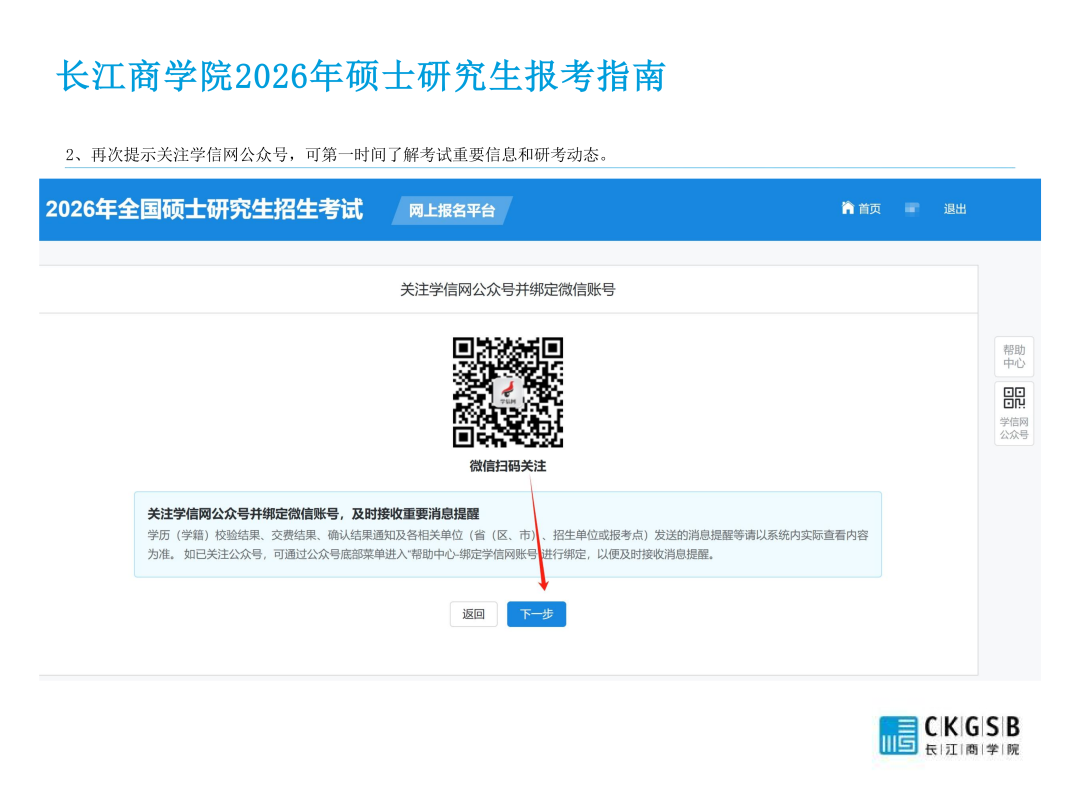Click the 退出 logout link
Viewport: 1080px width, 810px height.
tap(955, 209)
